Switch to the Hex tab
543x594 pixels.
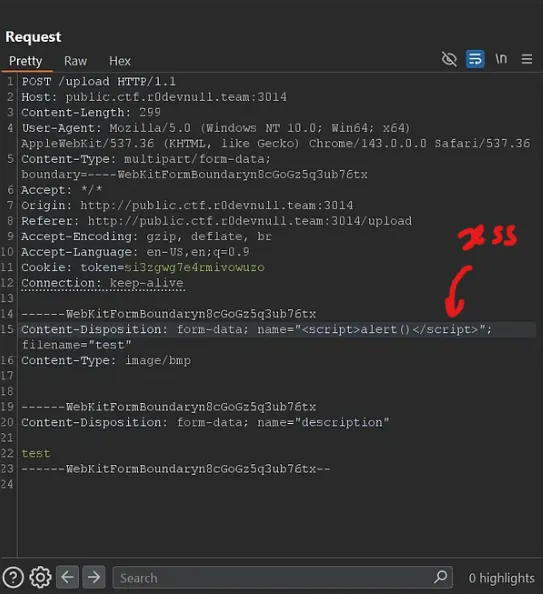120,61
